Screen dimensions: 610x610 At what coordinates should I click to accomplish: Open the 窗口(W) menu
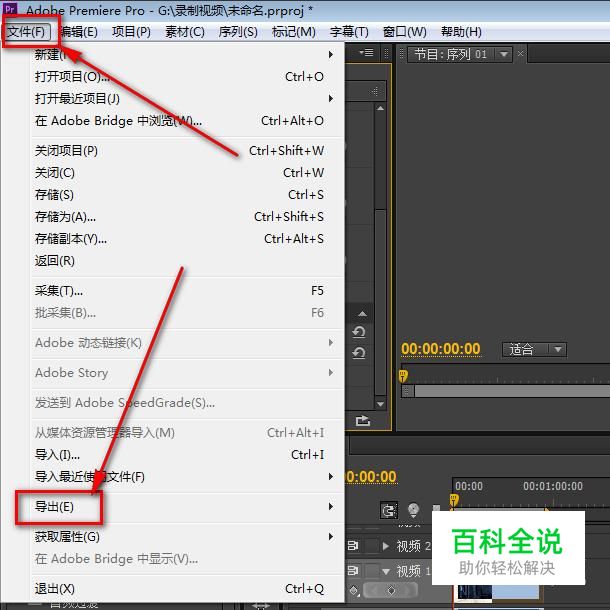405,32
